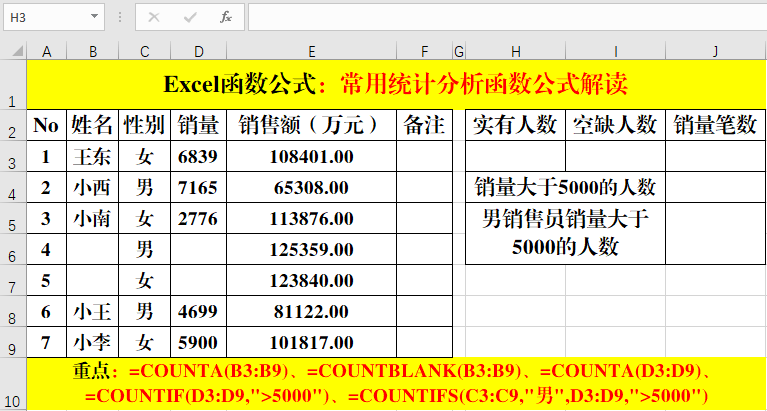Click the '销售额（万元）' header cell
Viewport: 767px width, 411px height.
coord(312,125)
